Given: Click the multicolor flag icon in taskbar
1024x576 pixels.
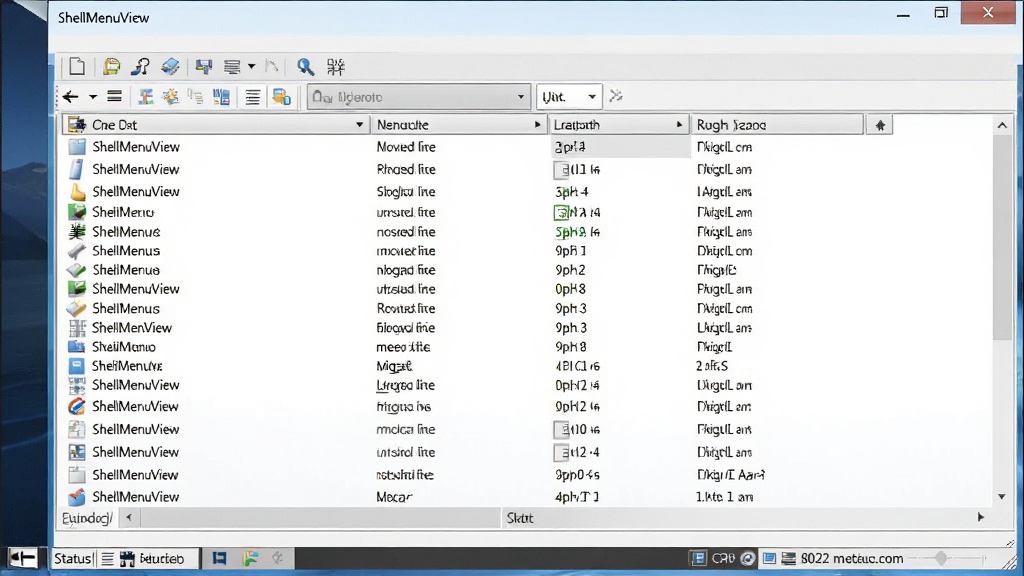Looking at the screenshot, I should 251,558.
